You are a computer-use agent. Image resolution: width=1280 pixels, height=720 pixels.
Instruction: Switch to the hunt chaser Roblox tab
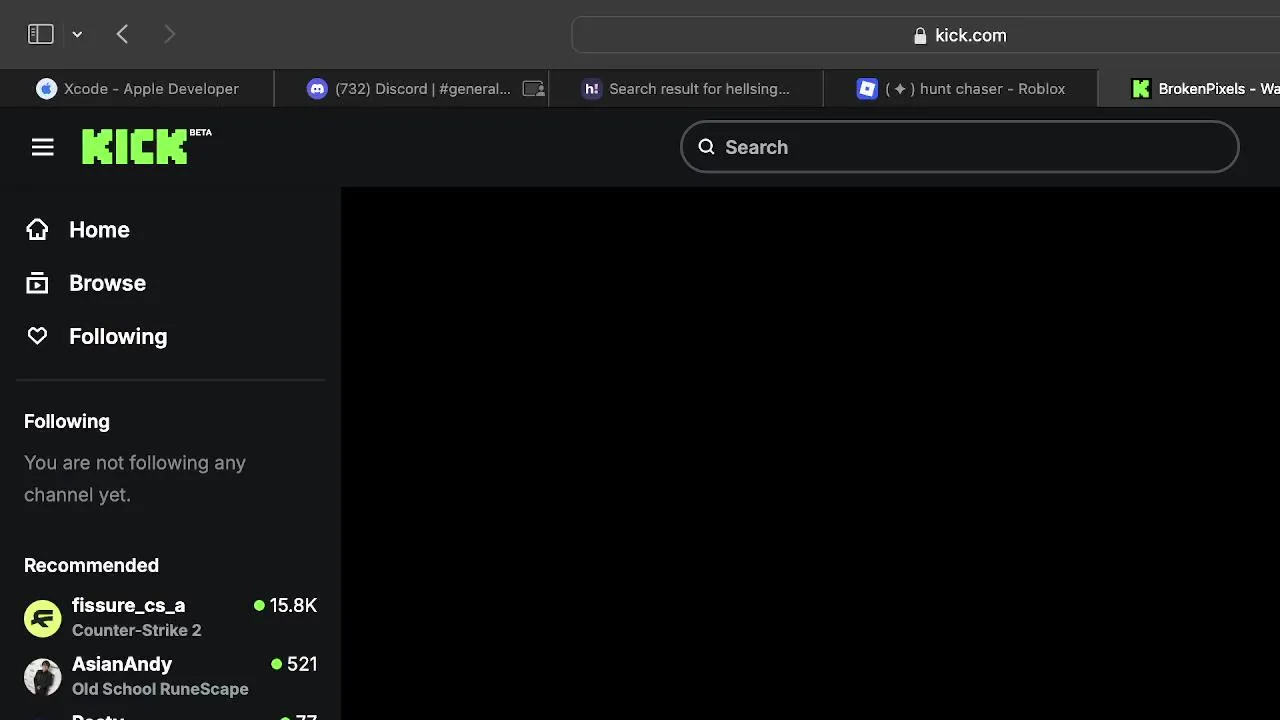tap(960, 88)
